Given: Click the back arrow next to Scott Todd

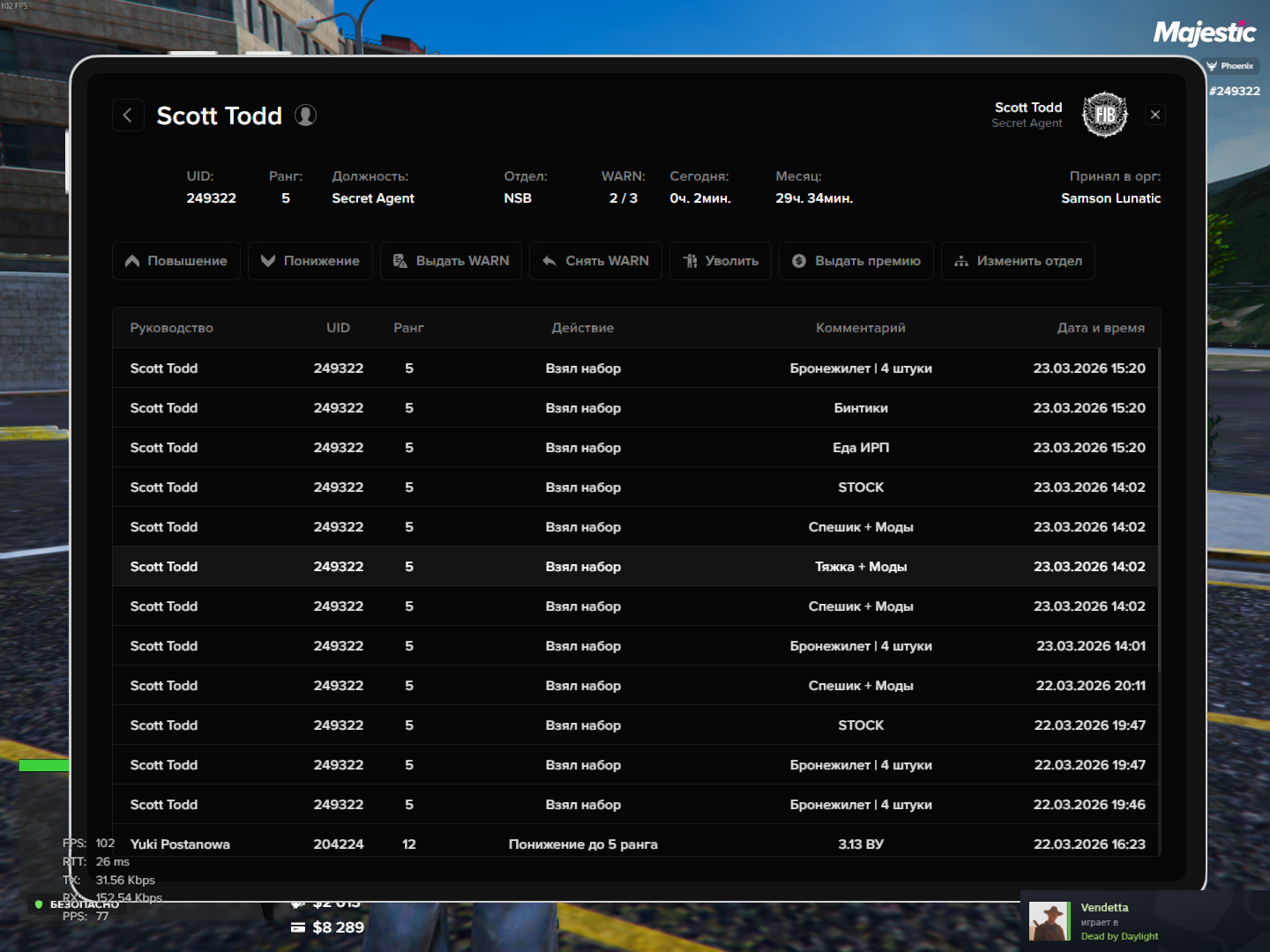Looking at the screenshot, I should [x=128, y=115].
